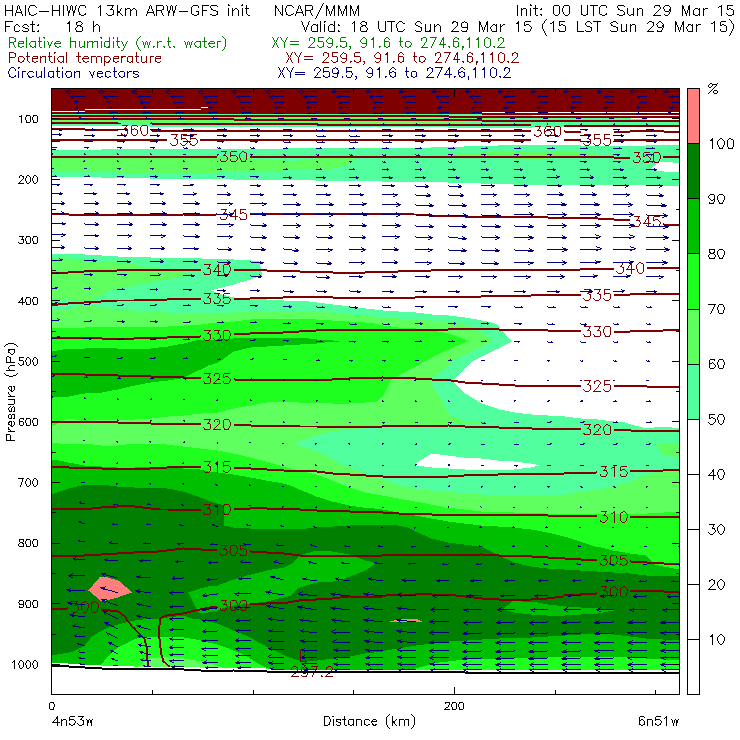Click the colorbar '30' tick label
The image size is (740, 740).
tap(716, 529)
